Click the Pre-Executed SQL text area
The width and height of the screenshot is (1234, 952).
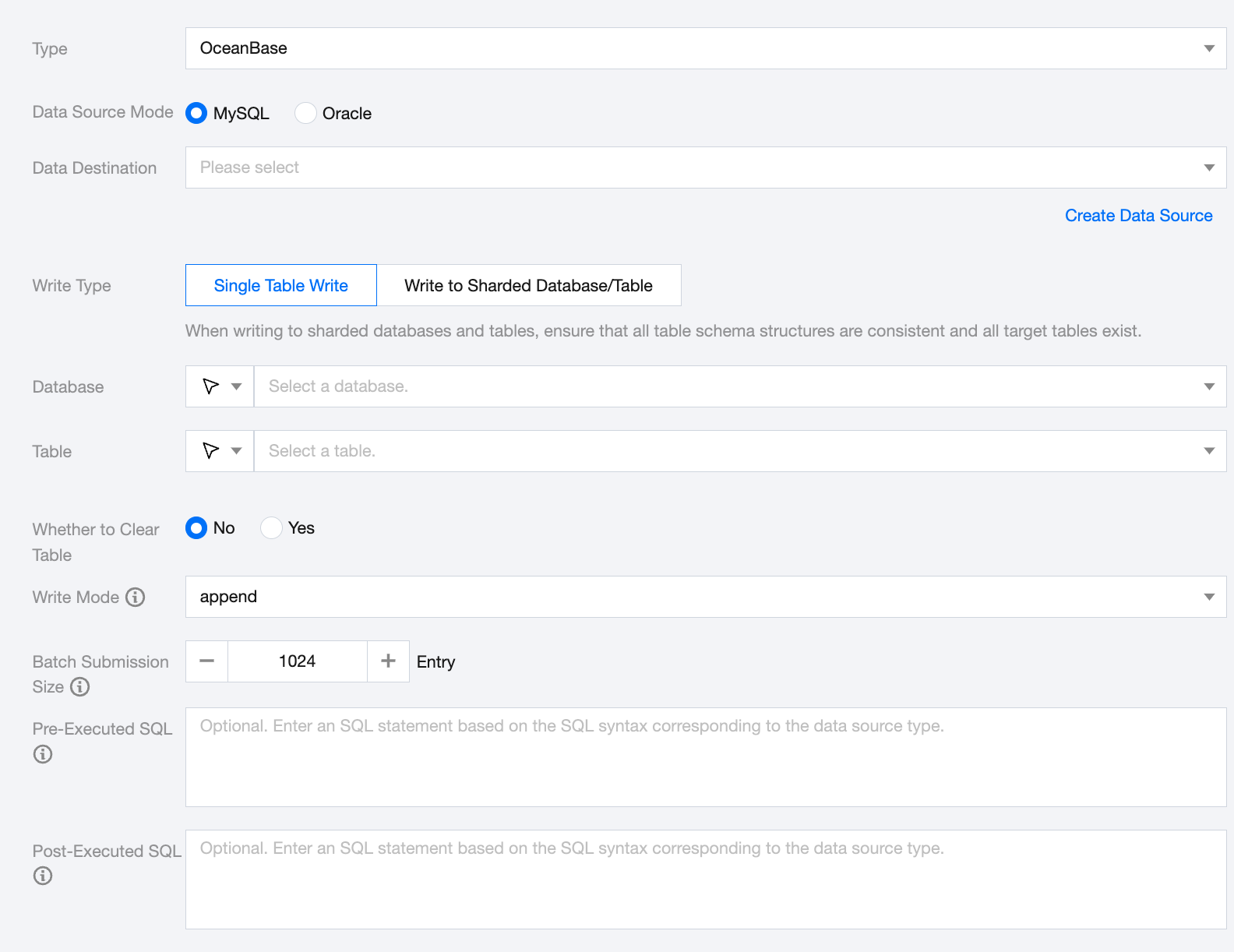click(705, 757)
